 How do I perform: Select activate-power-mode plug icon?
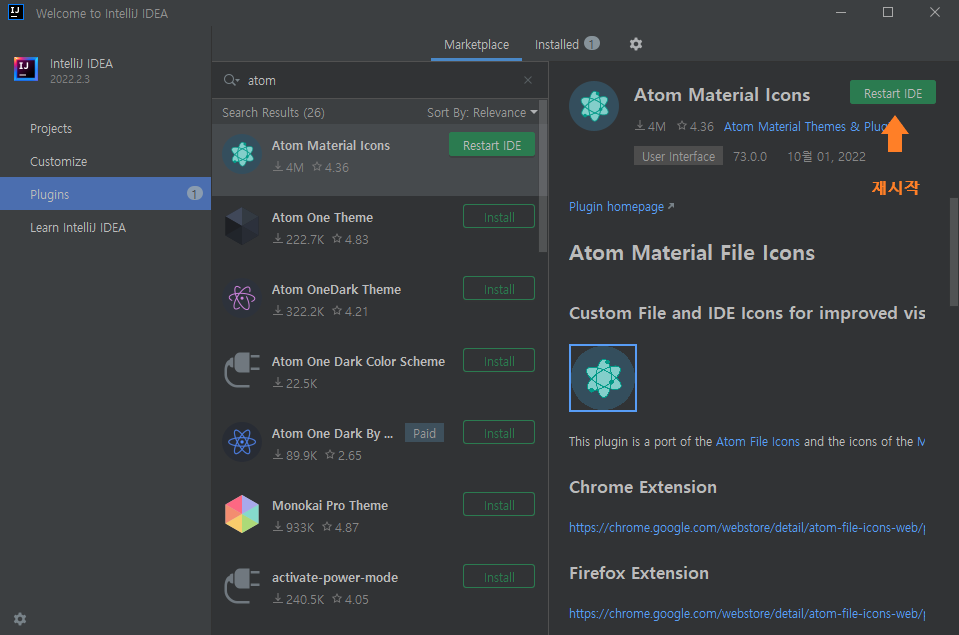(x=243, y=586)
